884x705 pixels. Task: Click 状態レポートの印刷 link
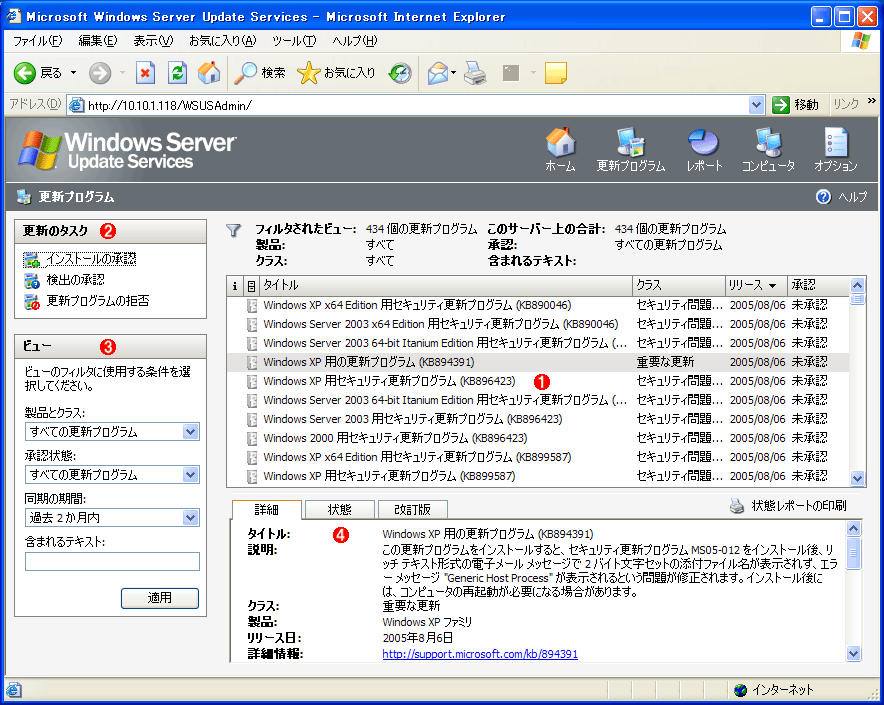coord(799,506)
